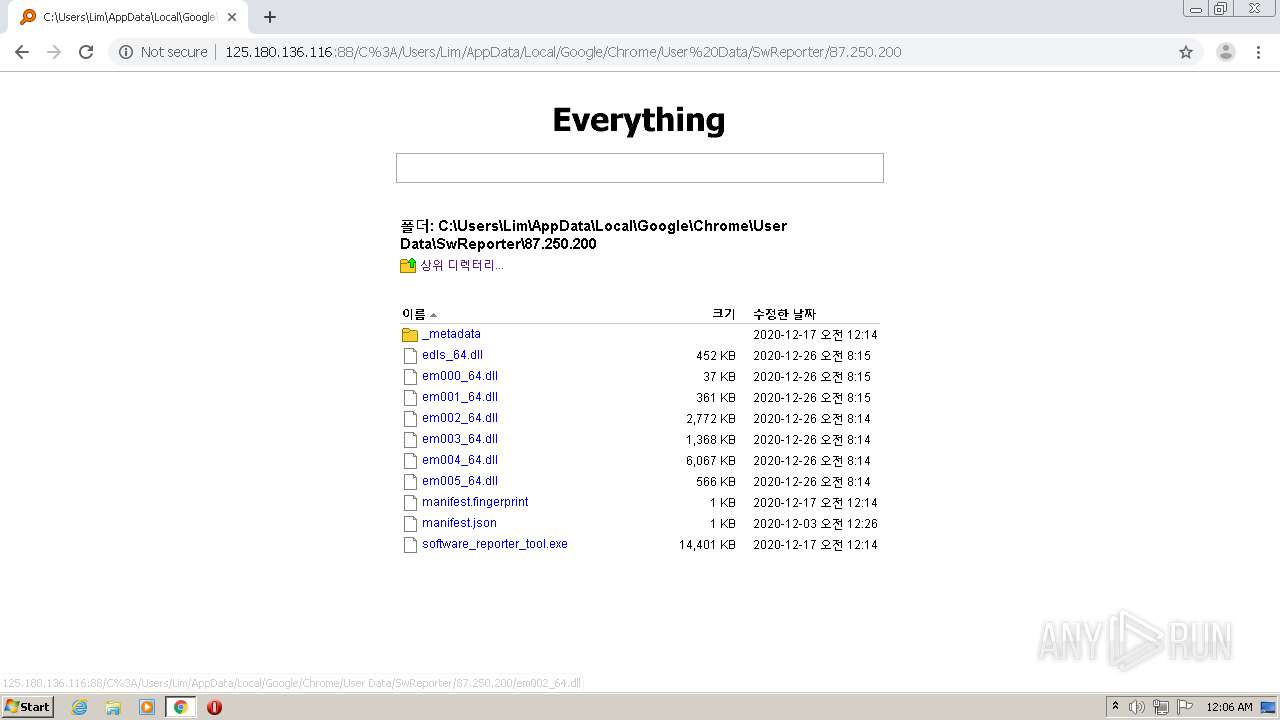Screen dimensions: 1280x720
Task: Open the Action Center flag icon
Action: tap(1185, 707)
